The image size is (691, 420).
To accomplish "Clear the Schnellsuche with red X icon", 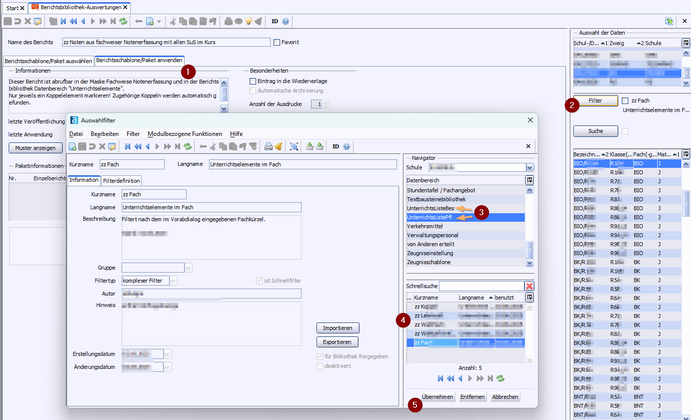I will pos(530,286).
